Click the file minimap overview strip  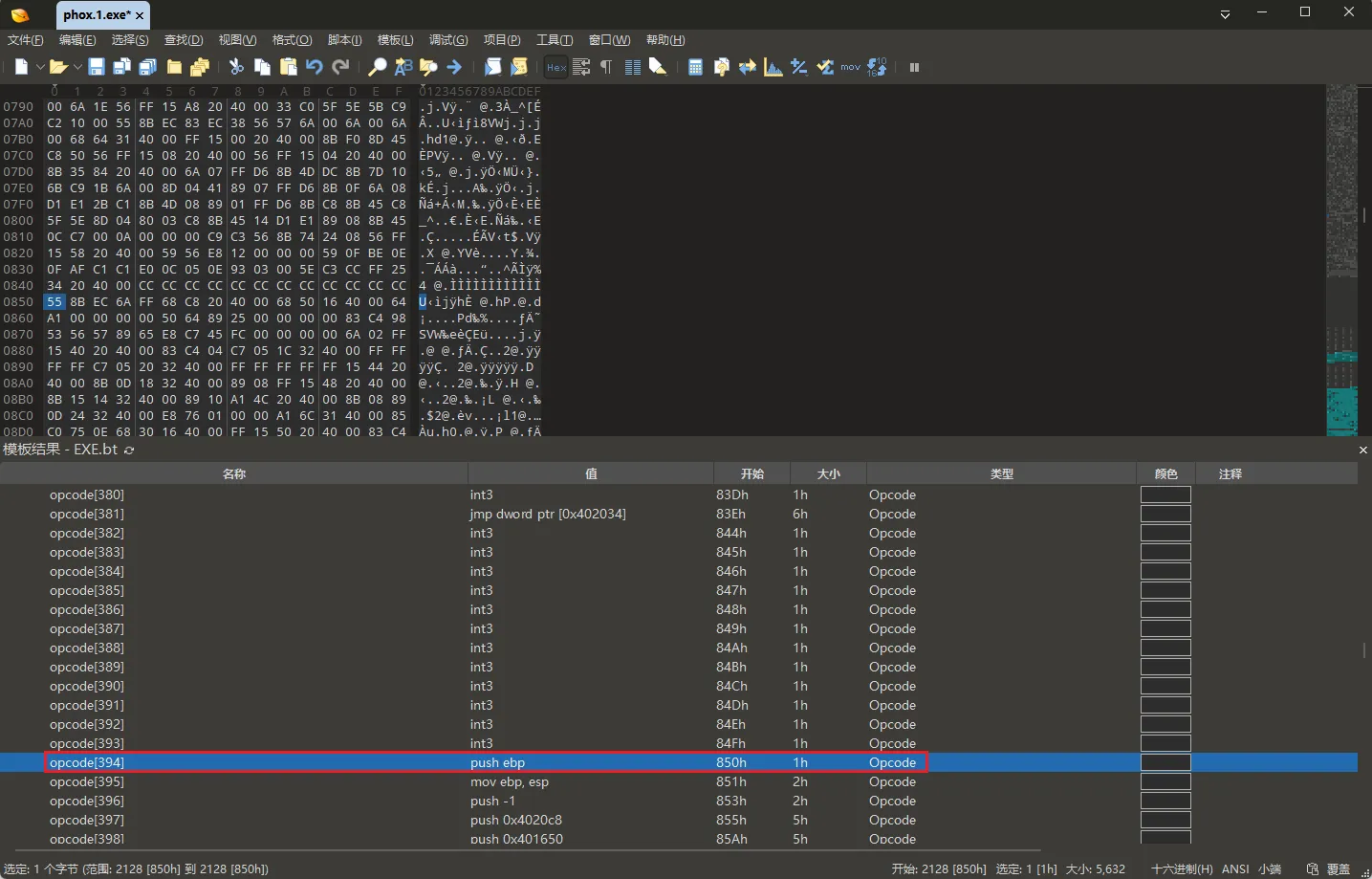point(1341,259)
